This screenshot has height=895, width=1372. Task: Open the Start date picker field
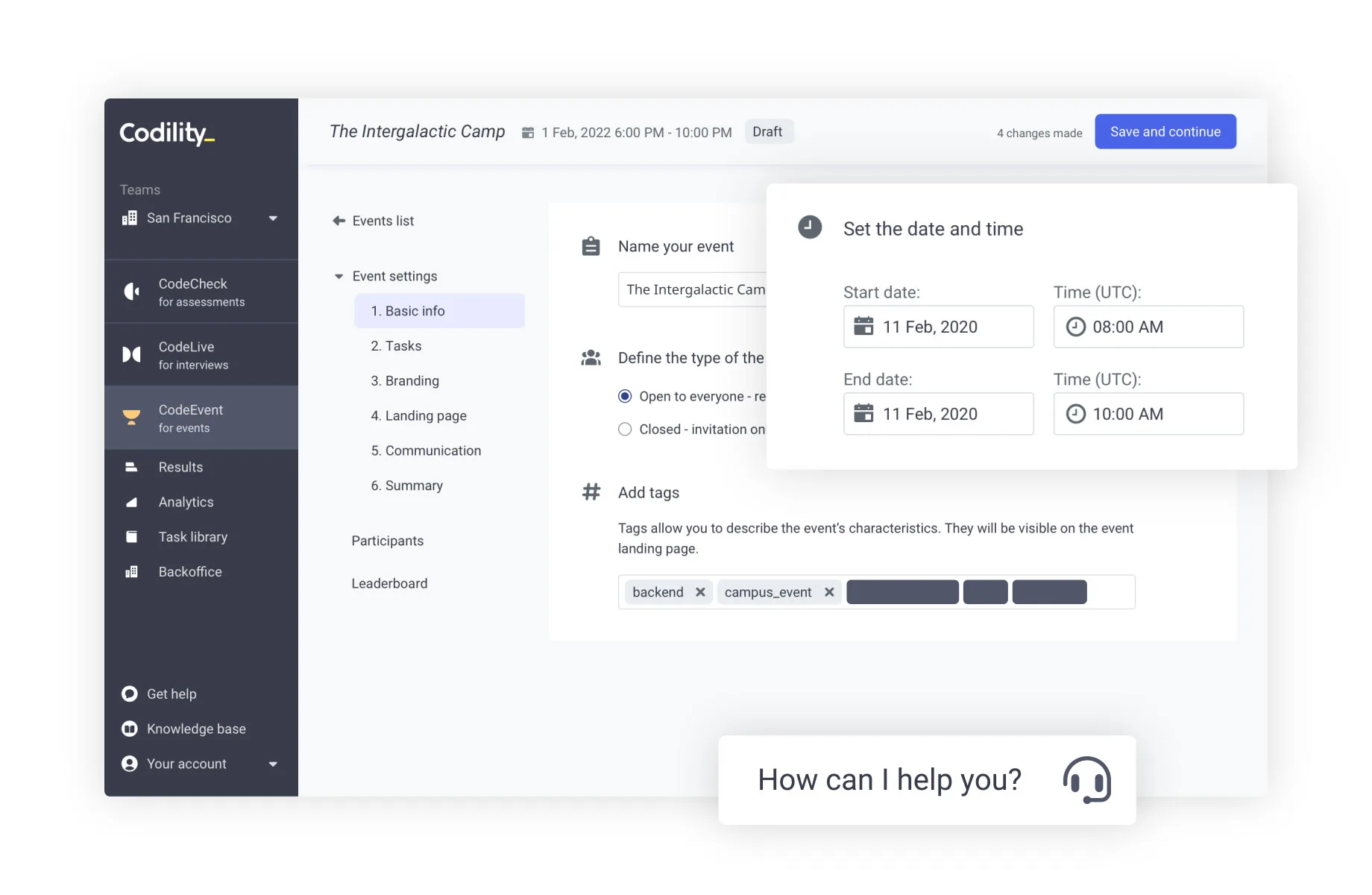pyautogui.click(x=938, y=327)
